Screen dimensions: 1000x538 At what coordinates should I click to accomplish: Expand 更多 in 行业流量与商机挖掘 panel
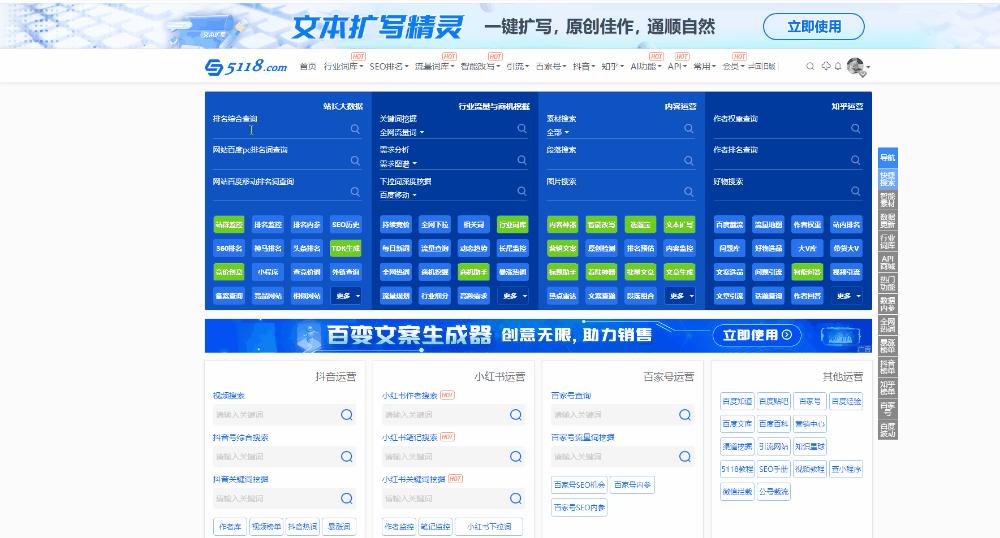[513, 296]
